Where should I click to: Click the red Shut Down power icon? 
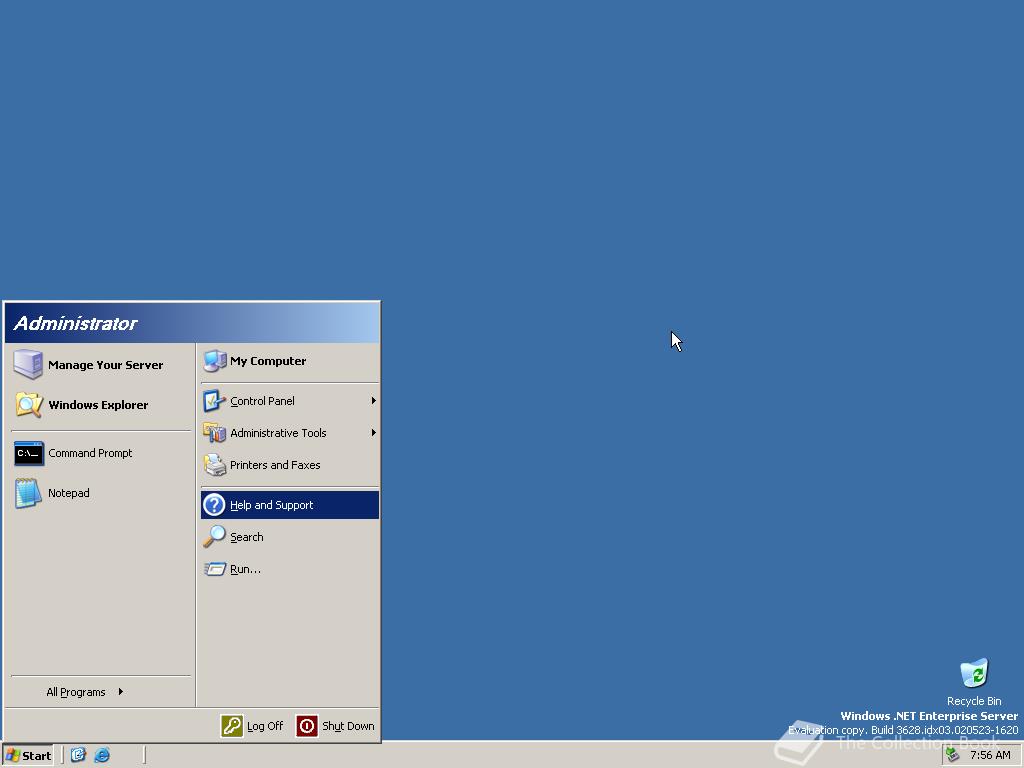coord(307,726)
